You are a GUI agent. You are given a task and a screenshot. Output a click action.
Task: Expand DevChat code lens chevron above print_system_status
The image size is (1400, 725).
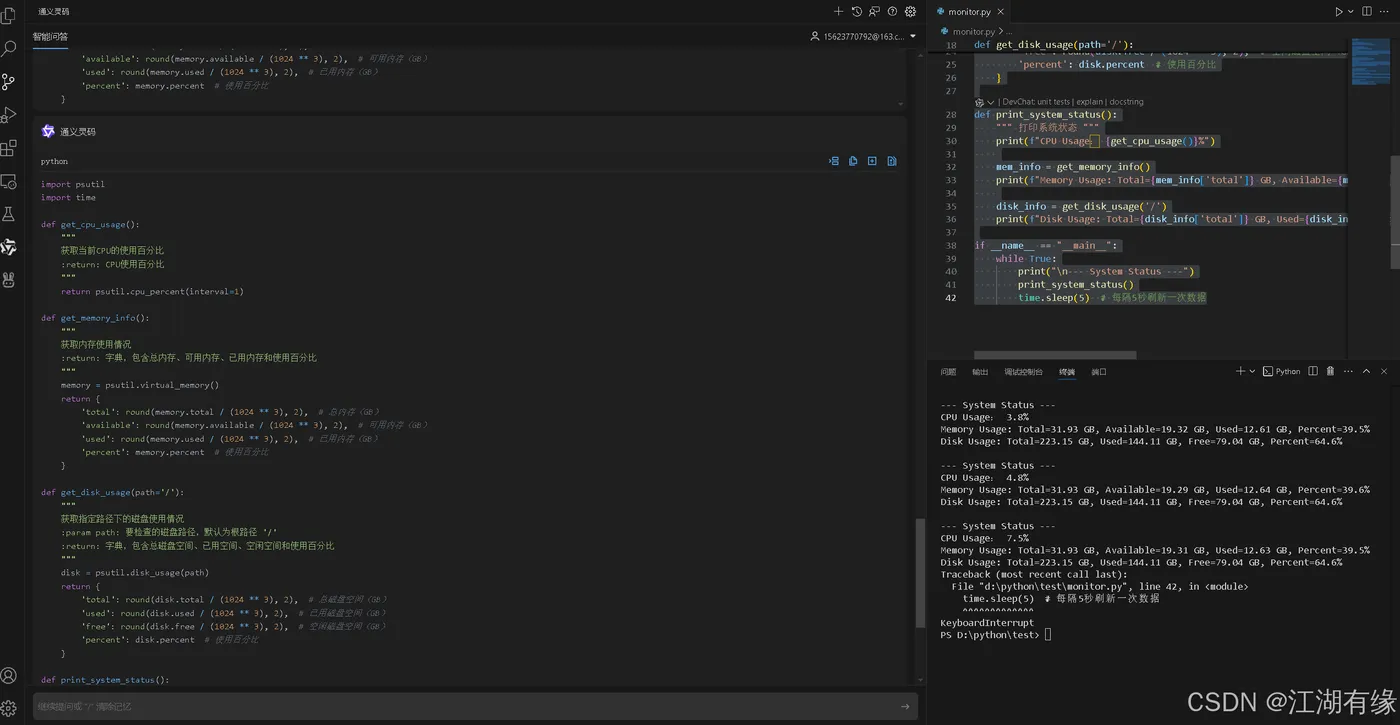[990, 102]
